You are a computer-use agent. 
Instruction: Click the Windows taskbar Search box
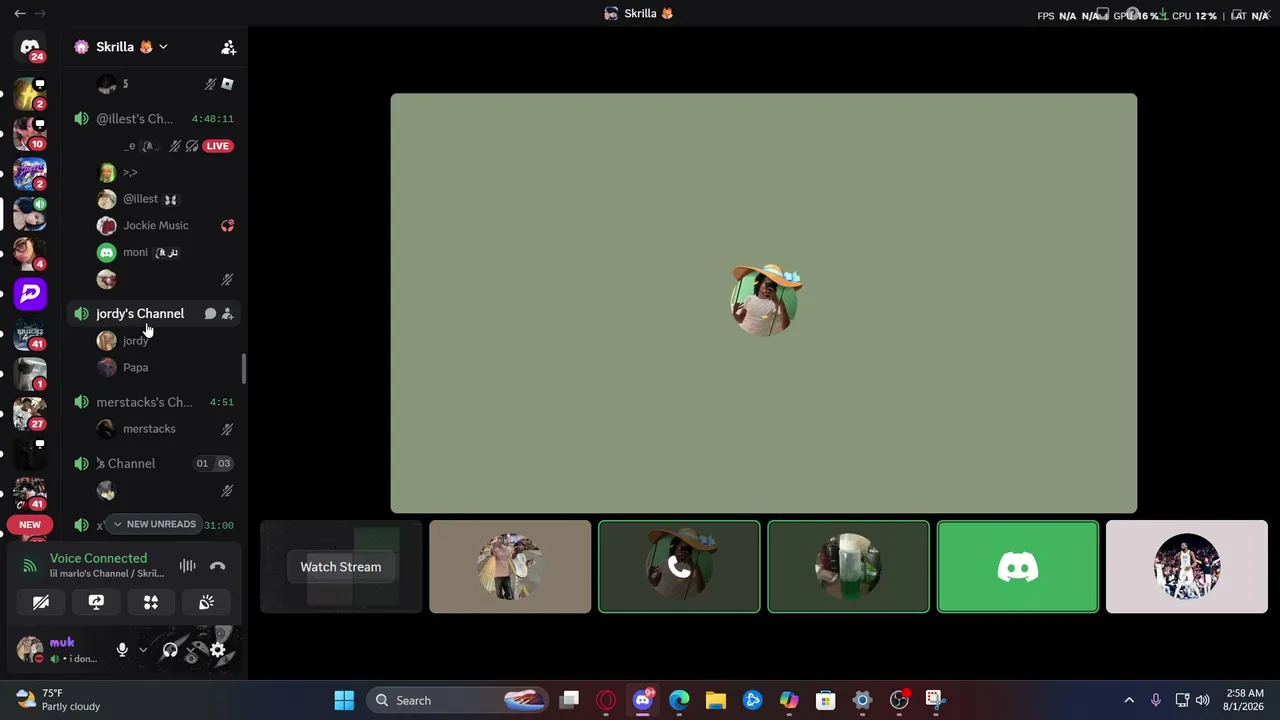(x=458, y=700)
